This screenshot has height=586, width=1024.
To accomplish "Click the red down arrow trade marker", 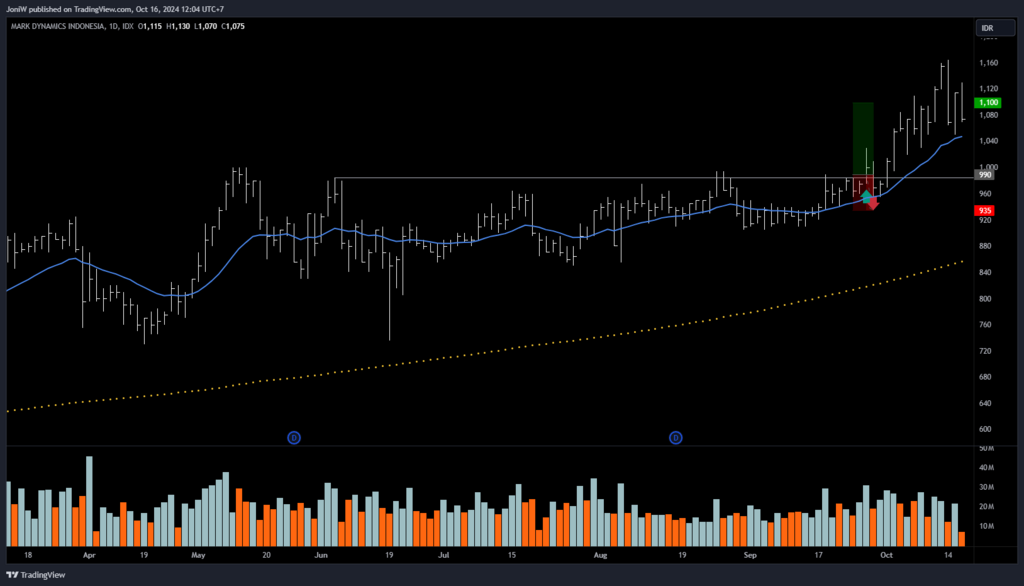I will [873, 204].
